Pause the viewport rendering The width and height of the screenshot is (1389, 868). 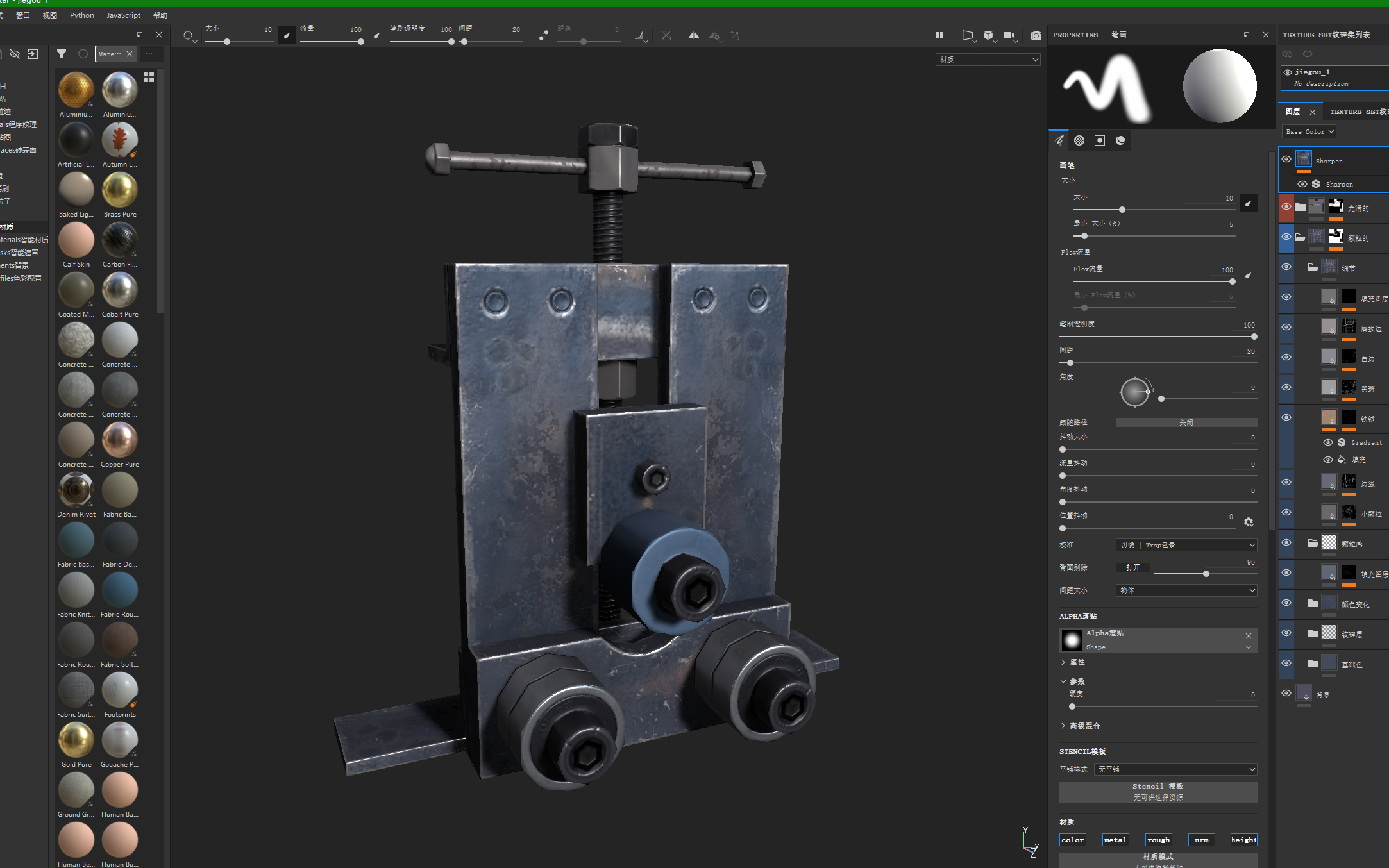pyautogui.click(x=939, y=36)
